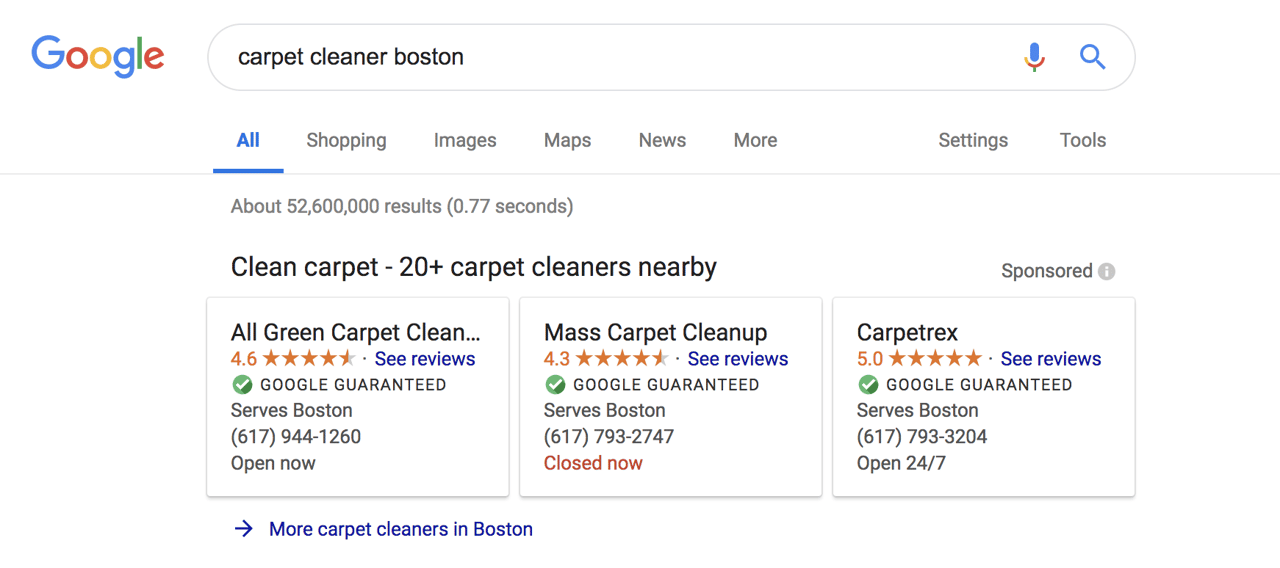This screenshot has height=568, width=1280.
Task: Click the Sponsored info icon
Action: pos(1106,271)
